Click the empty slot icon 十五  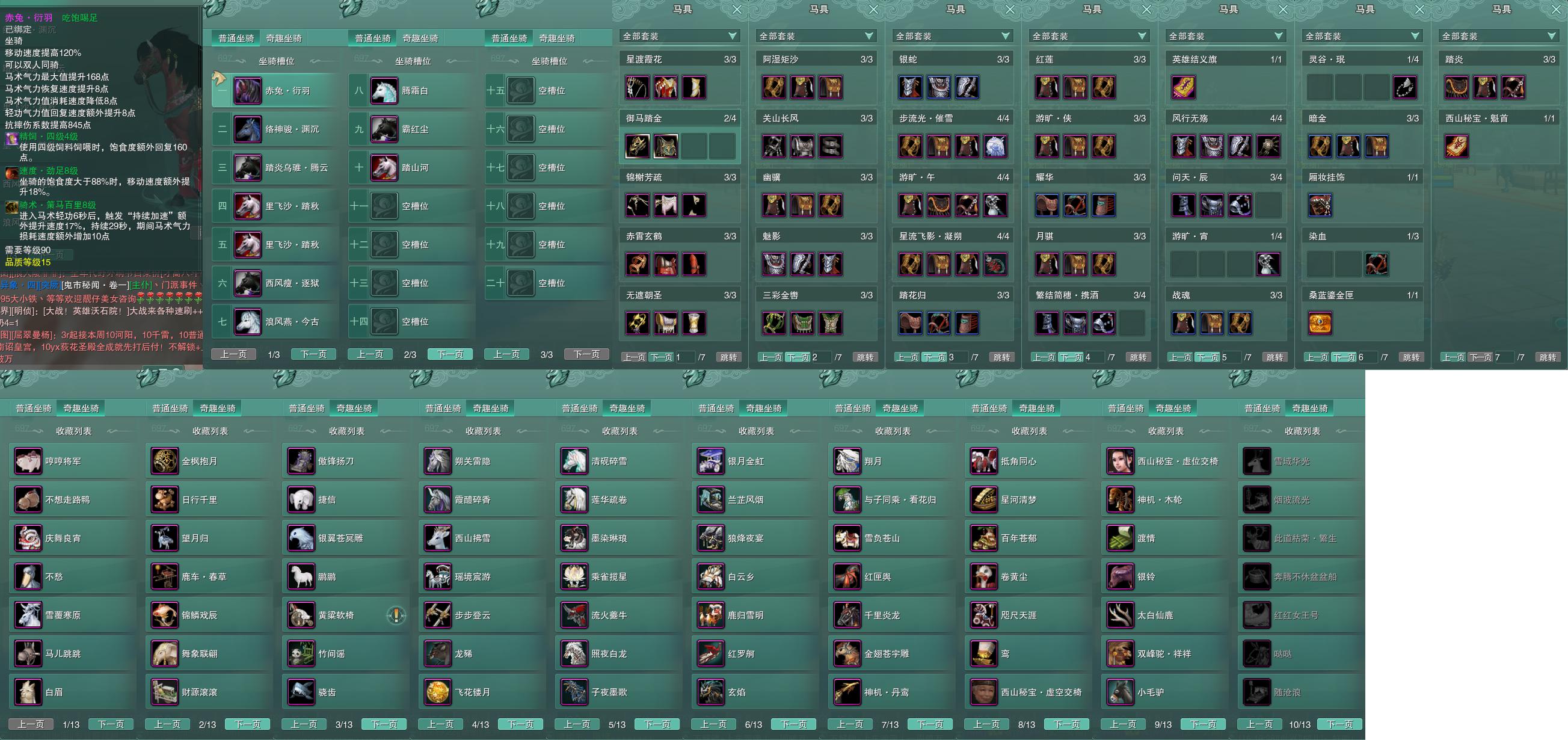coord(520,91)
